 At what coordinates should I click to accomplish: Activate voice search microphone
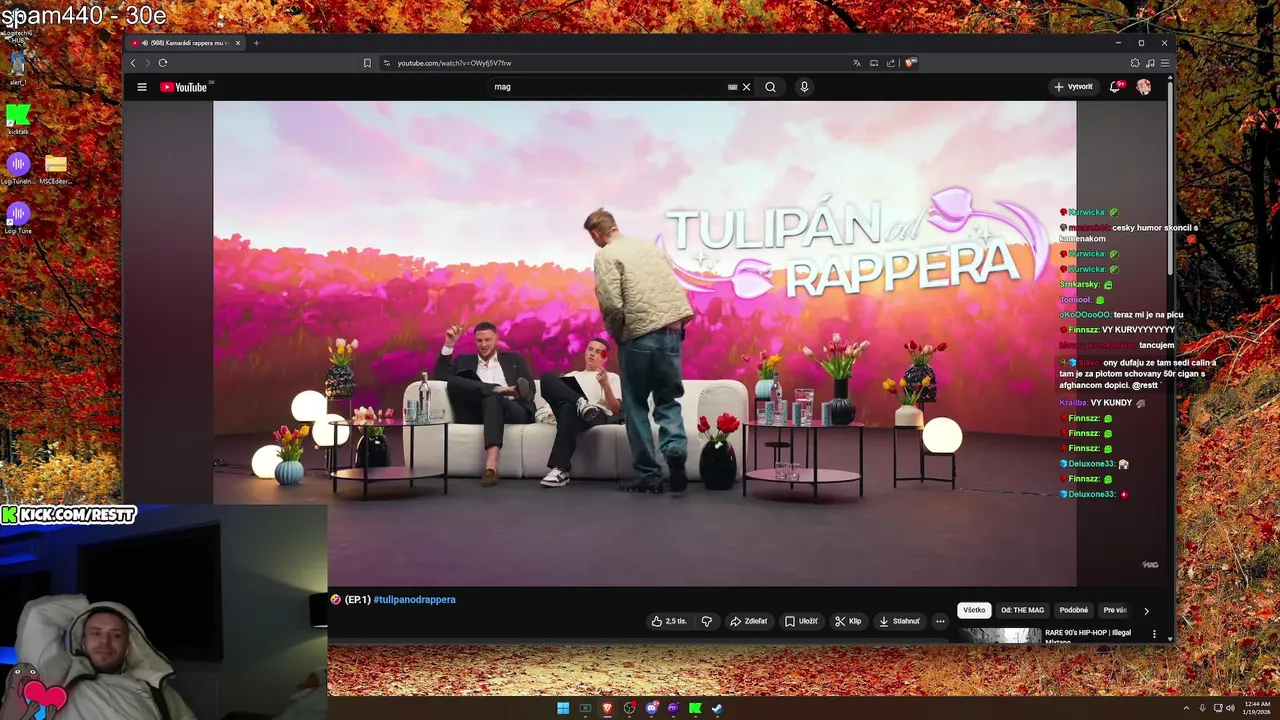tap(804, 87)
